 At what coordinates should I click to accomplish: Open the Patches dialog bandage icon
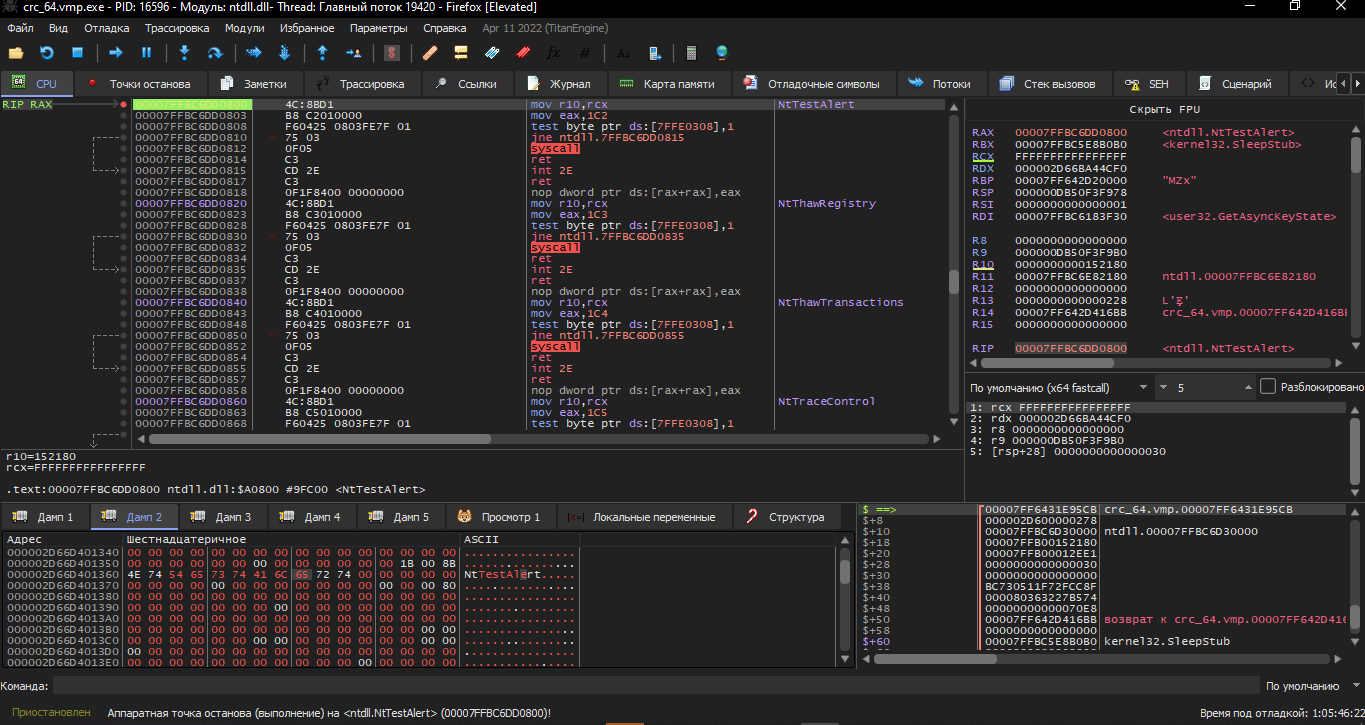pos(430,52)
